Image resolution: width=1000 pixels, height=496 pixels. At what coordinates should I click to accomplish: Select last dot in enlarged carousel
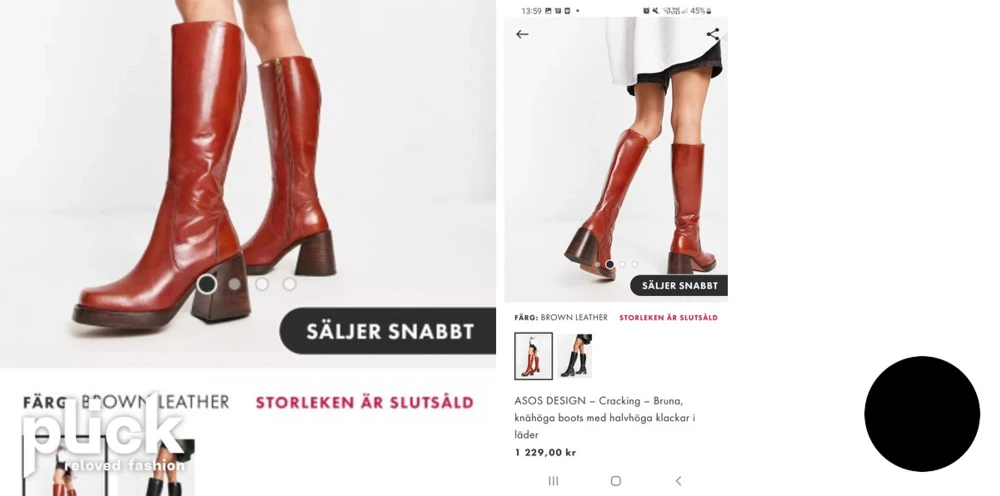290,284
